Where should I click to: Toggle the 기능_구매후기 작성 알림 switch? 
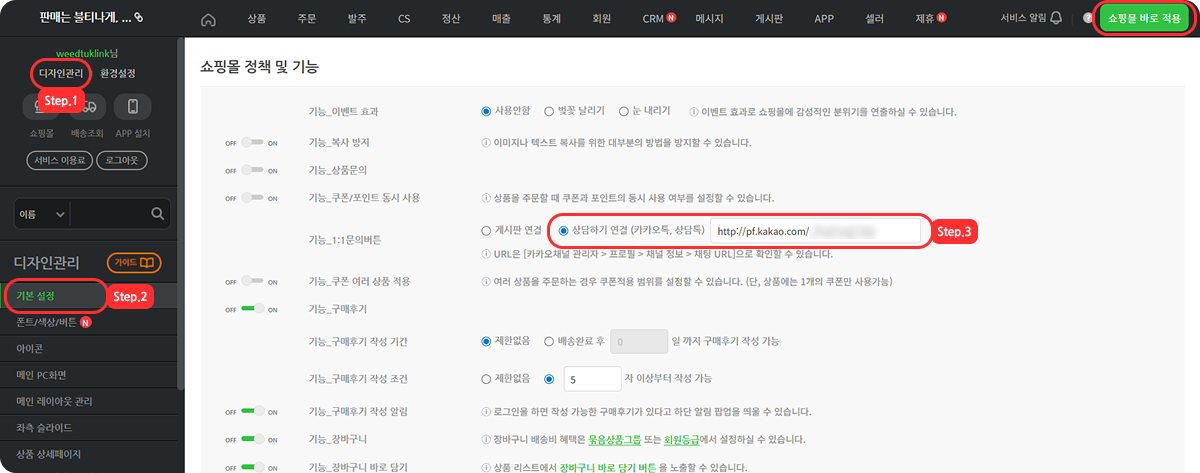point(252,411)
